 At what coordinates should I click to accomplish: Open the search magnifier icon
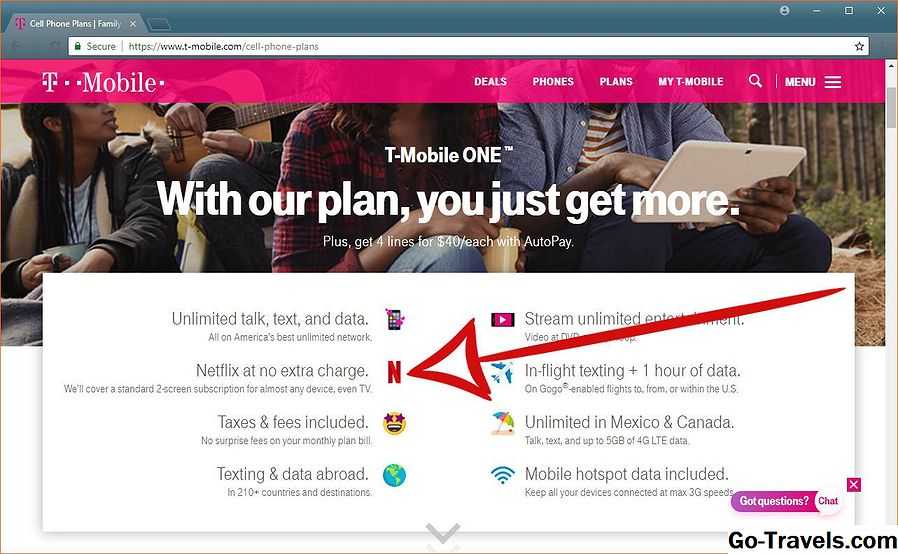click(x=755, y=81)
